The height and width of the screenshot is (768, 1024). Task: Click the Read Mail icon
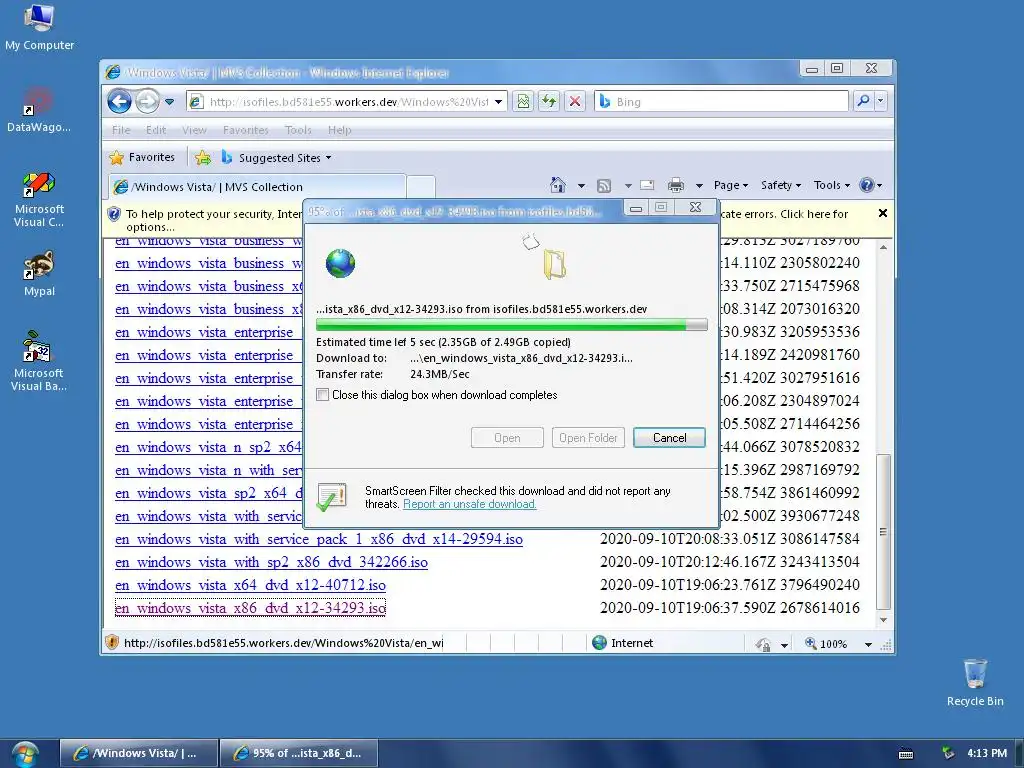(647, 185)
